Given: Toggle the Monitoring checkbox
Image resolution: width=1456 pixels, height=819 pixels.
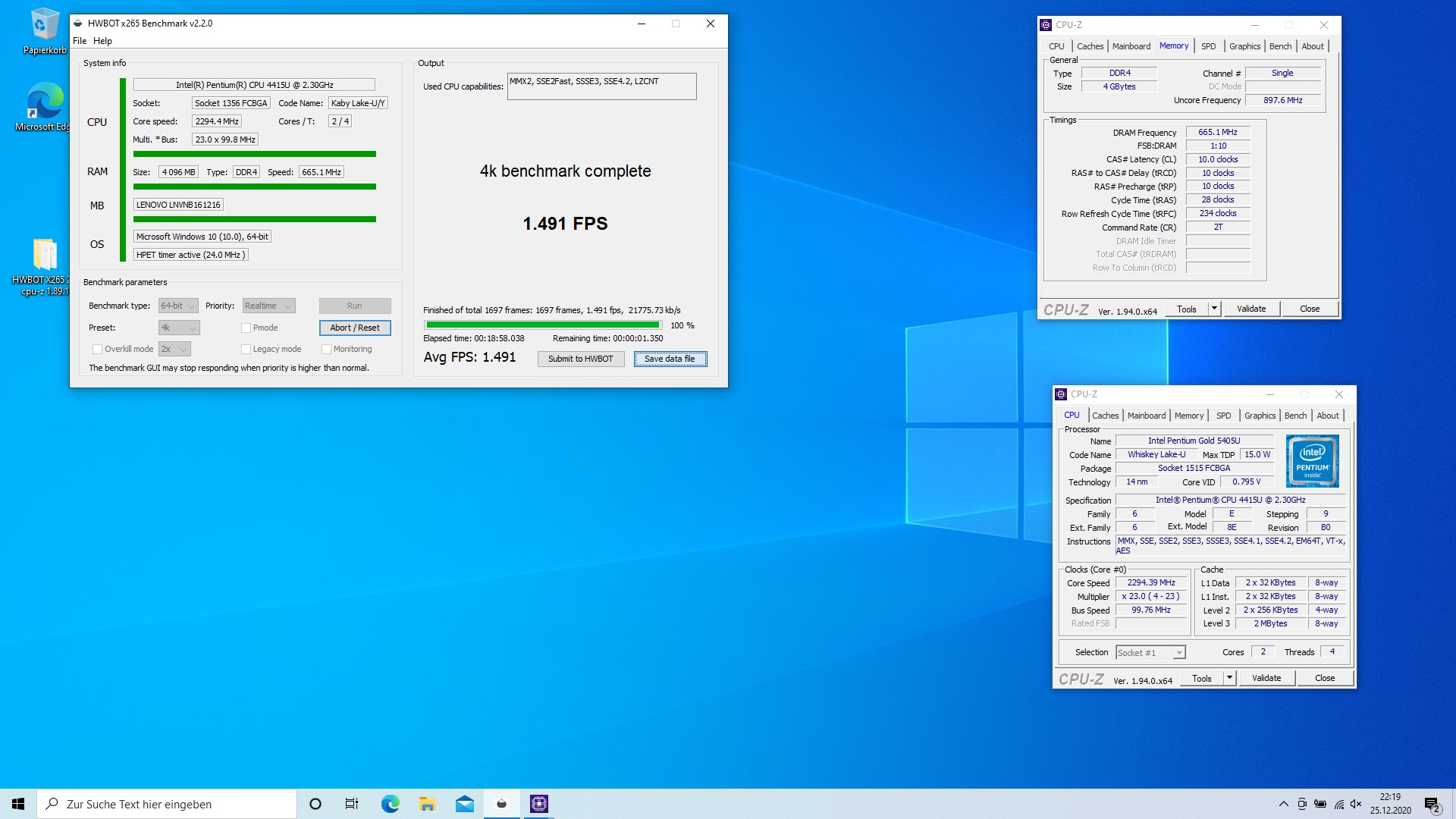Looking at the screenshot, I should [326, 349].
